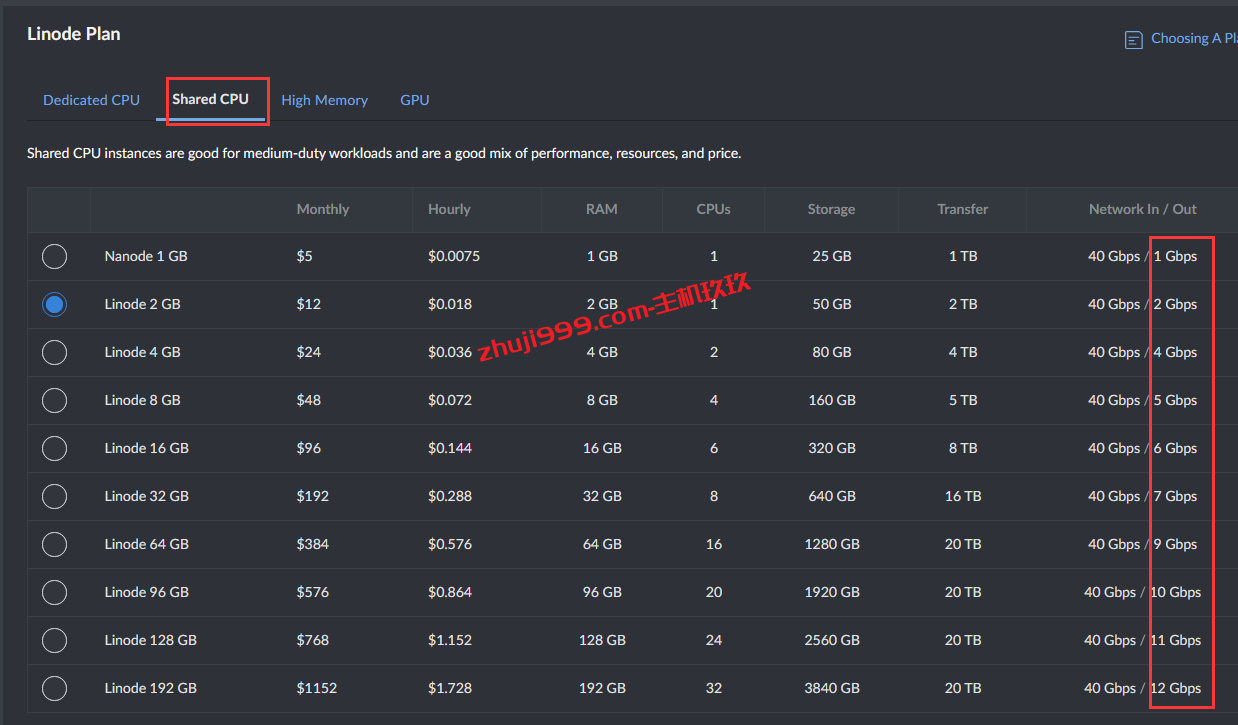1238x725 pixels.
Task: Choose the Linode 8 GB plan radio
Action: click(54, 400)
